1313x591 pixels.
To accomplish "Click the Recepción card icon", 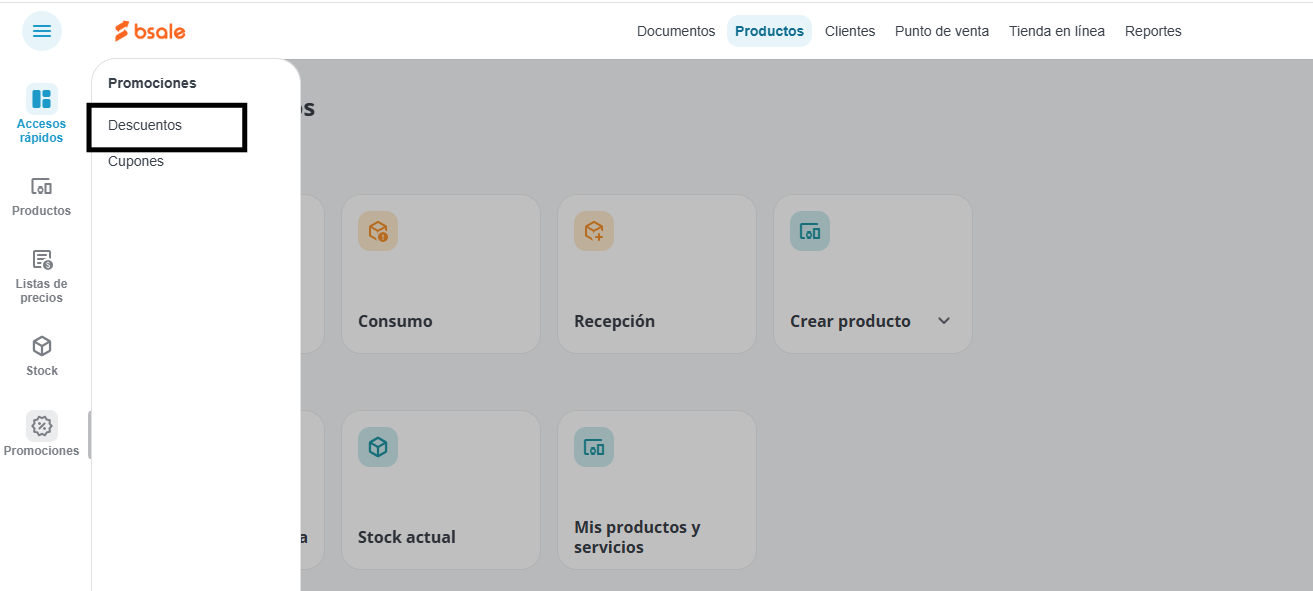I will tap(594, 231).
